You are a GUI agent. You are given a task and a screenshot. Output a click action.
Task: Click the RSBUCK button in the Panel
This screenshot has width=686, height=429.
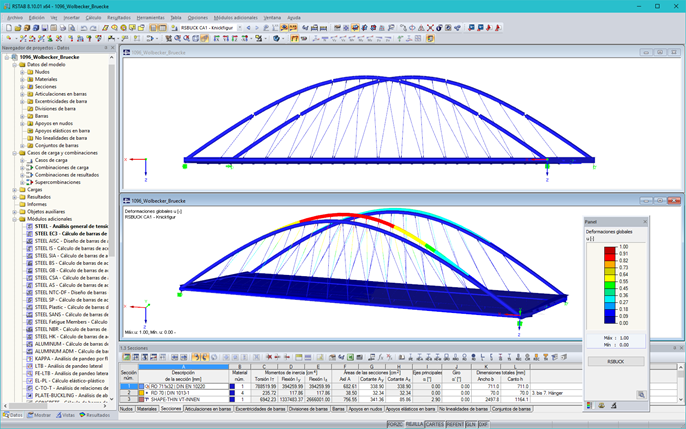tap(616, 362)
